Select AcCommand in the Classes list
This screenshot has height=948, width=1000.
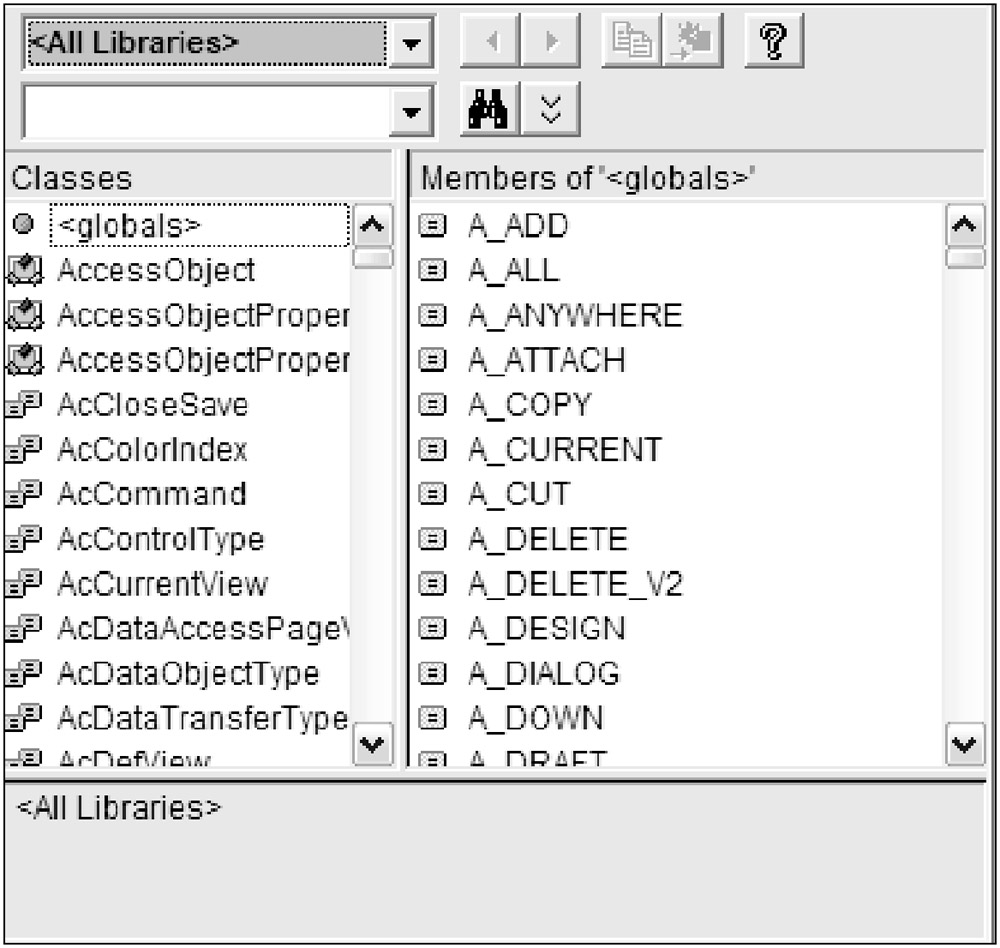click(151, 495)
